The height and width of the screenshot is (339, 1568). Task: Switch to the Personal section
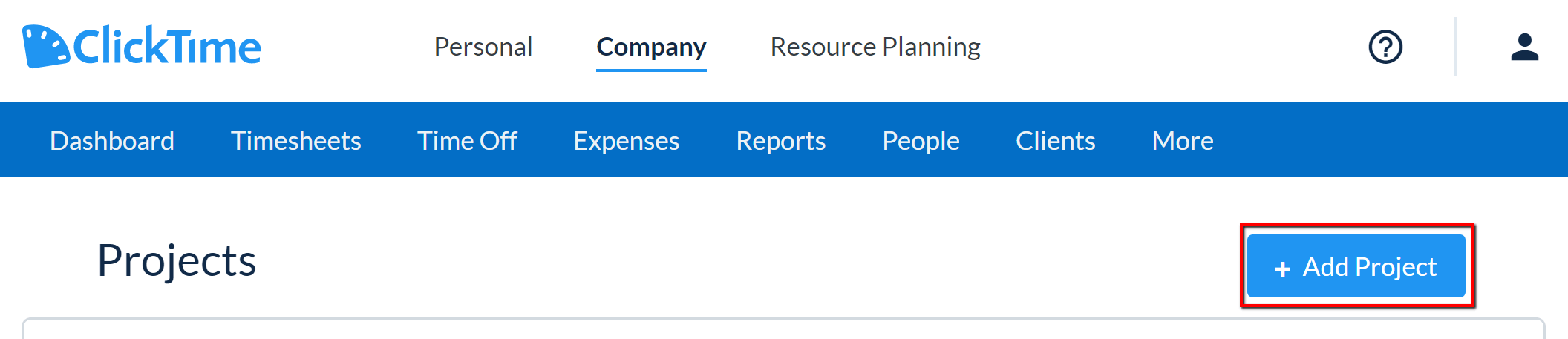click(x=483, y=47)
